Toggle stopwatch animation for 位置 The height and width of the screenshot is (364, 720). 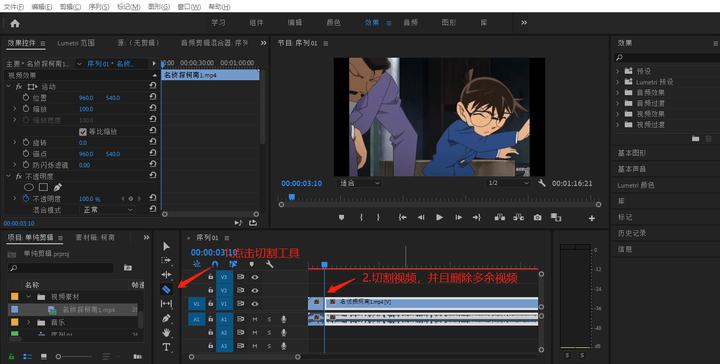26,98
